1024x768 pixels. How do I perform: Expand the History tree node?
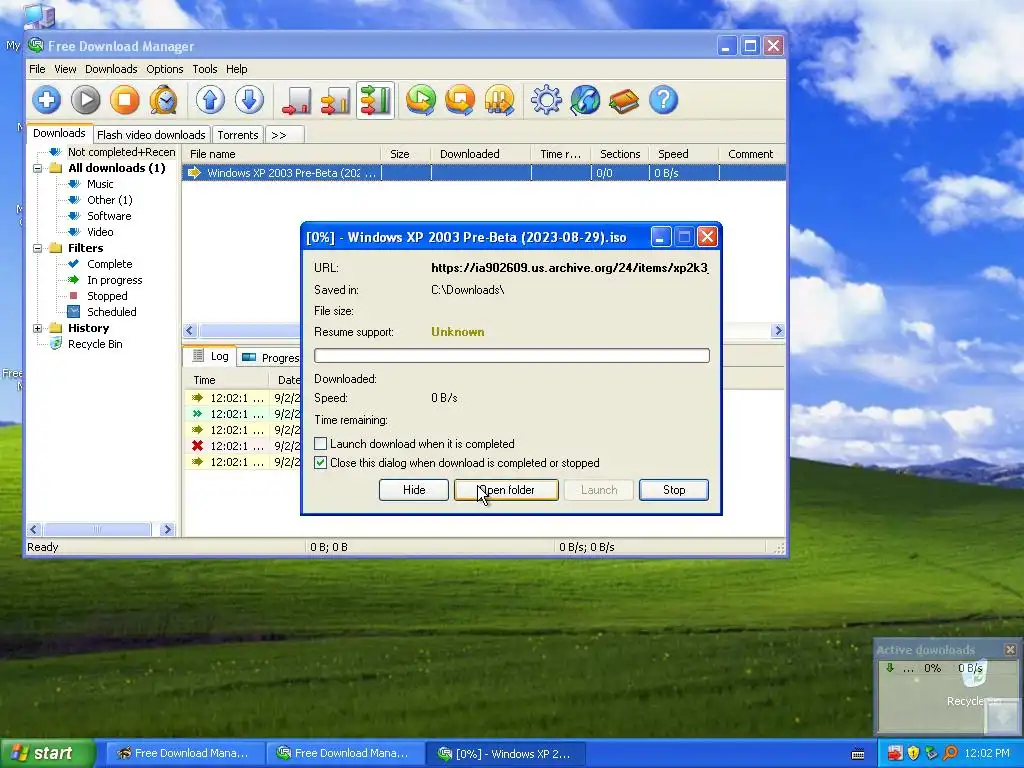pyautogui.click(x=38, y=328)
